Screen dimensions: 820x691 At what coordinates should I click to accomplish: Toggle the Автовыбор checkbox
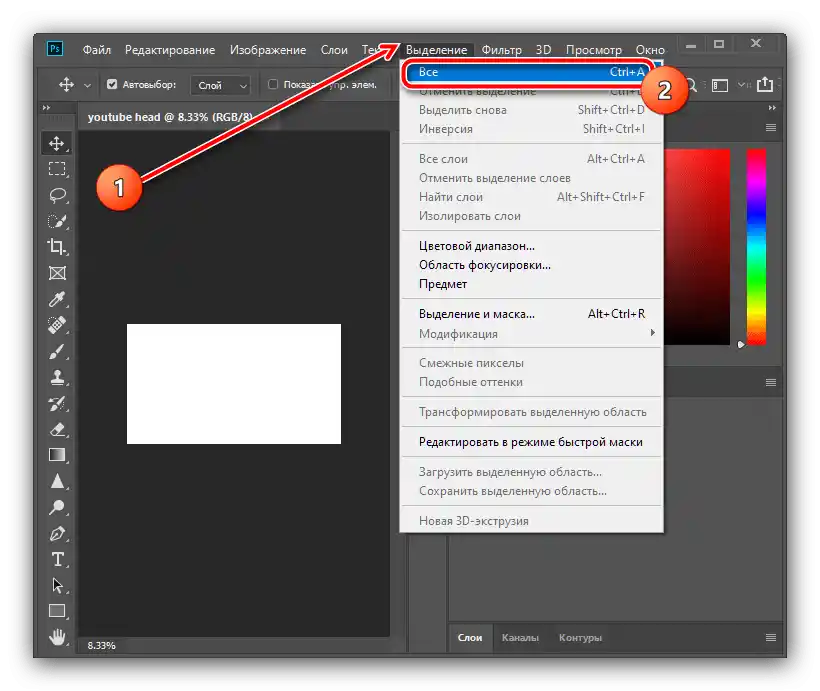click(x=112, y=84)
